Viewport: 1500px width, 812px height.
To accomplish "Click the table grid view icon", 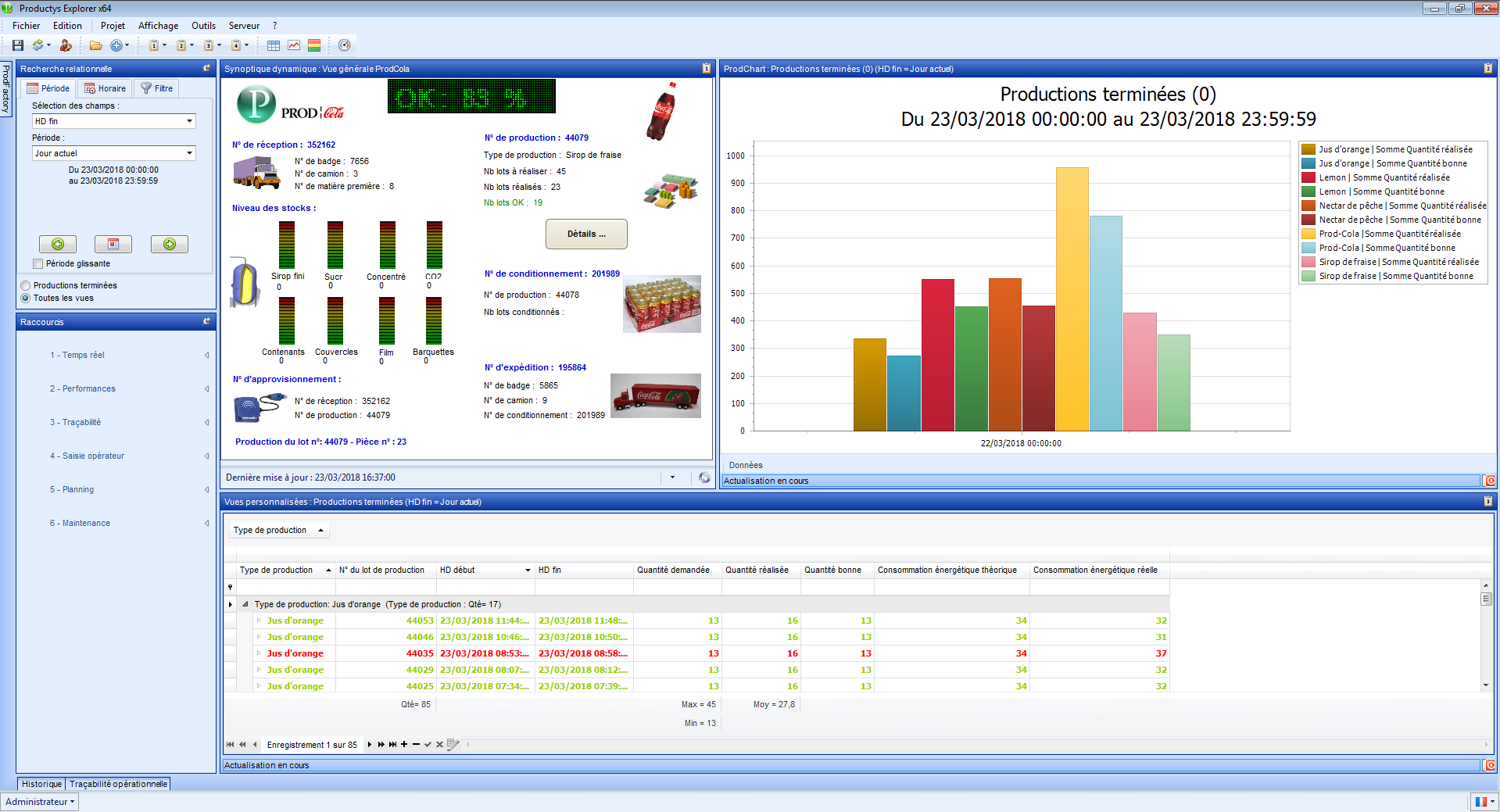I will click(x=274, y=45).
